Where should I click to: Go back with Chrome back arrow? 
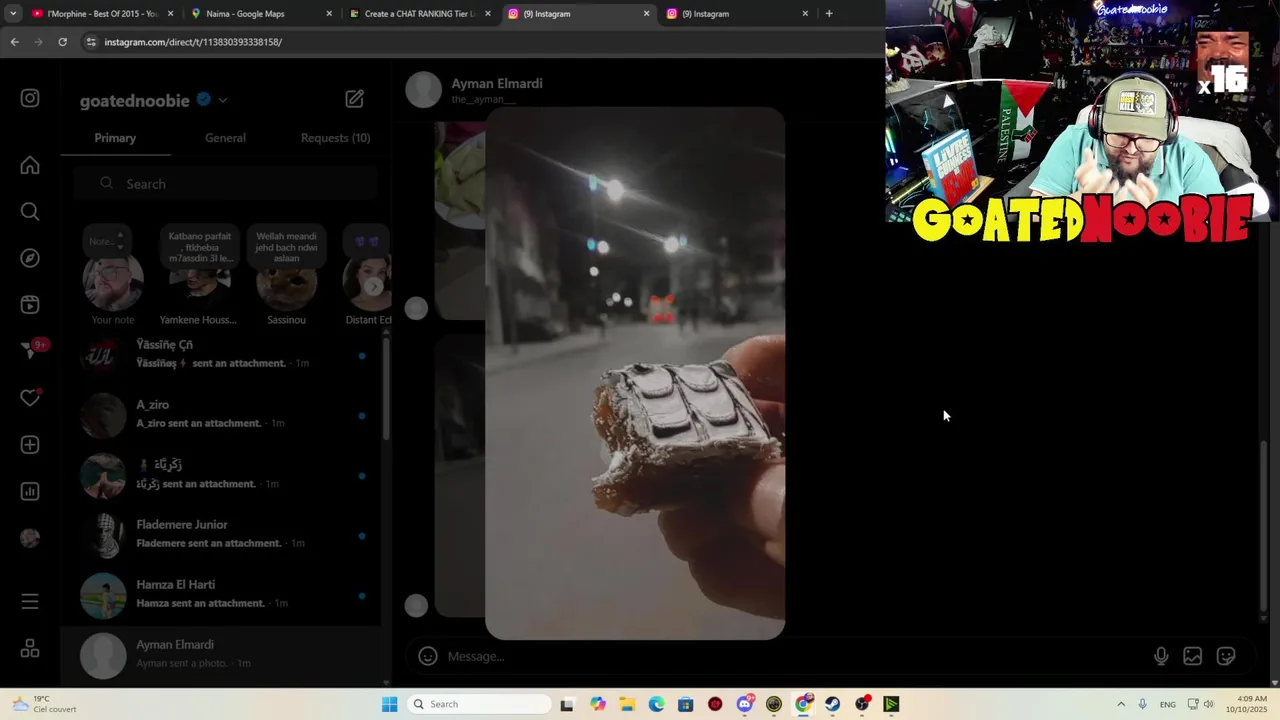(x=14, y=42)
